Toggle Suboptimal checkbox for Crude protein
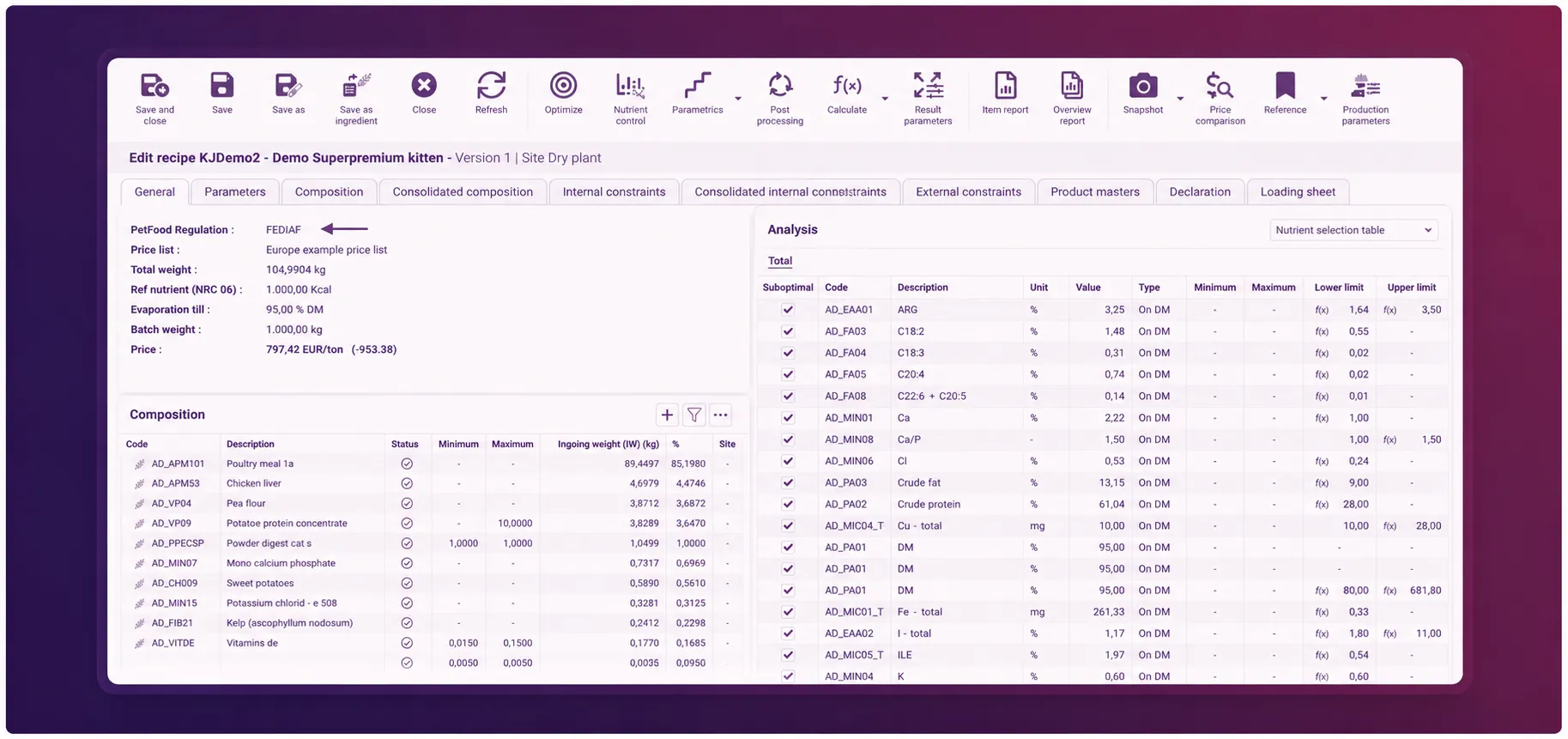1568x739 pixels. (788, 505)
